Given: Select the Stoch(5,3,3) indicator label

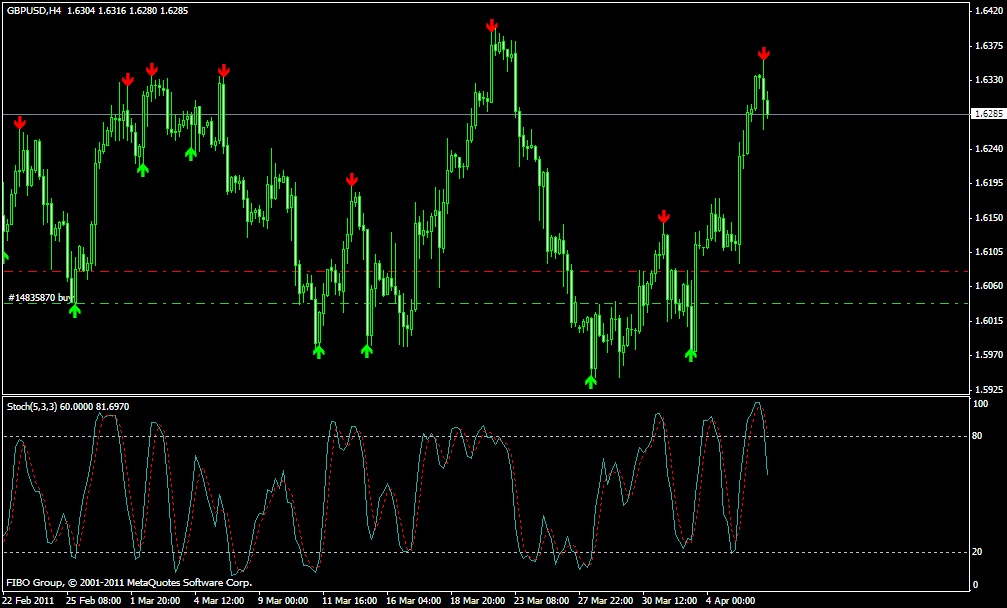Looking at the screenshot, I should [67, 406].
